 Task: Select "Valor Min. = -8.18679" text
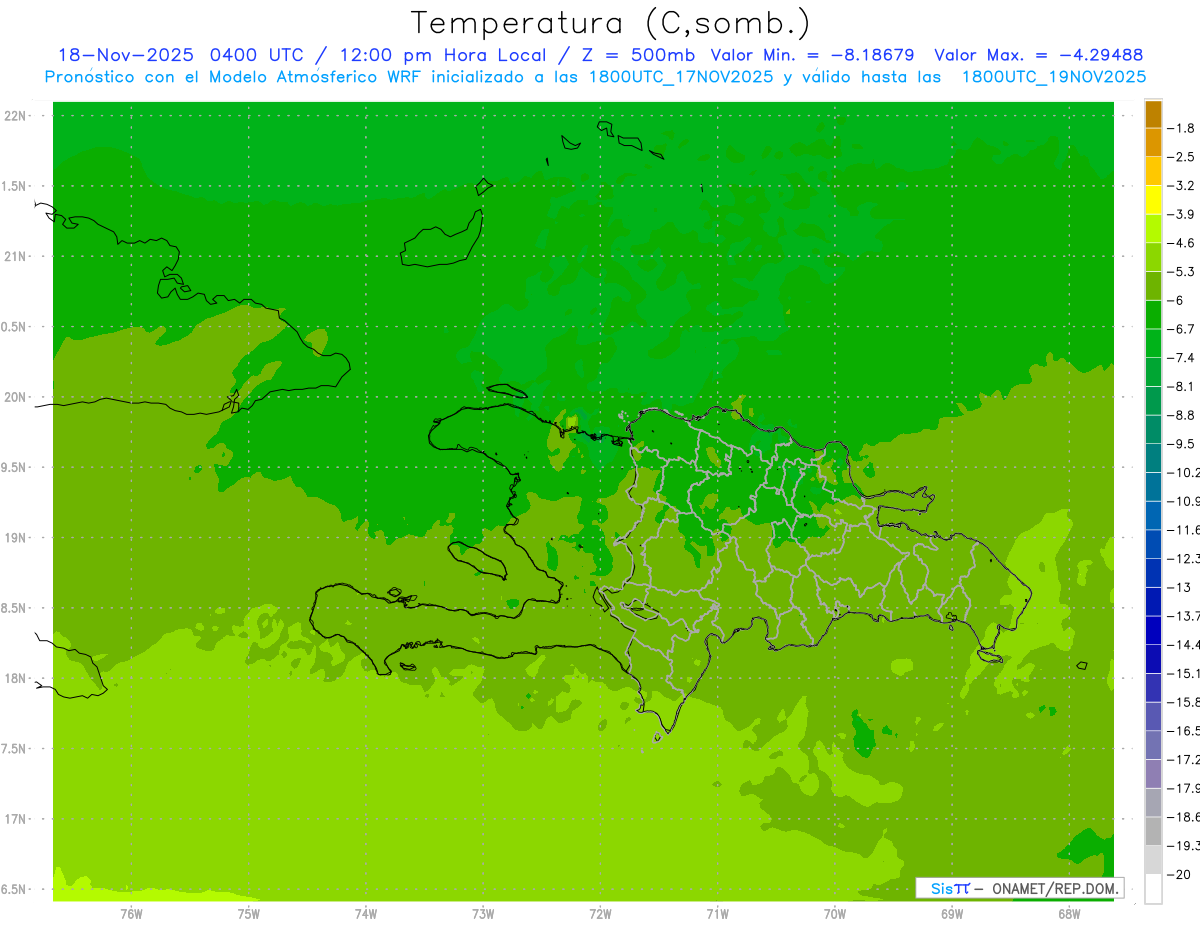pos(812,55)
